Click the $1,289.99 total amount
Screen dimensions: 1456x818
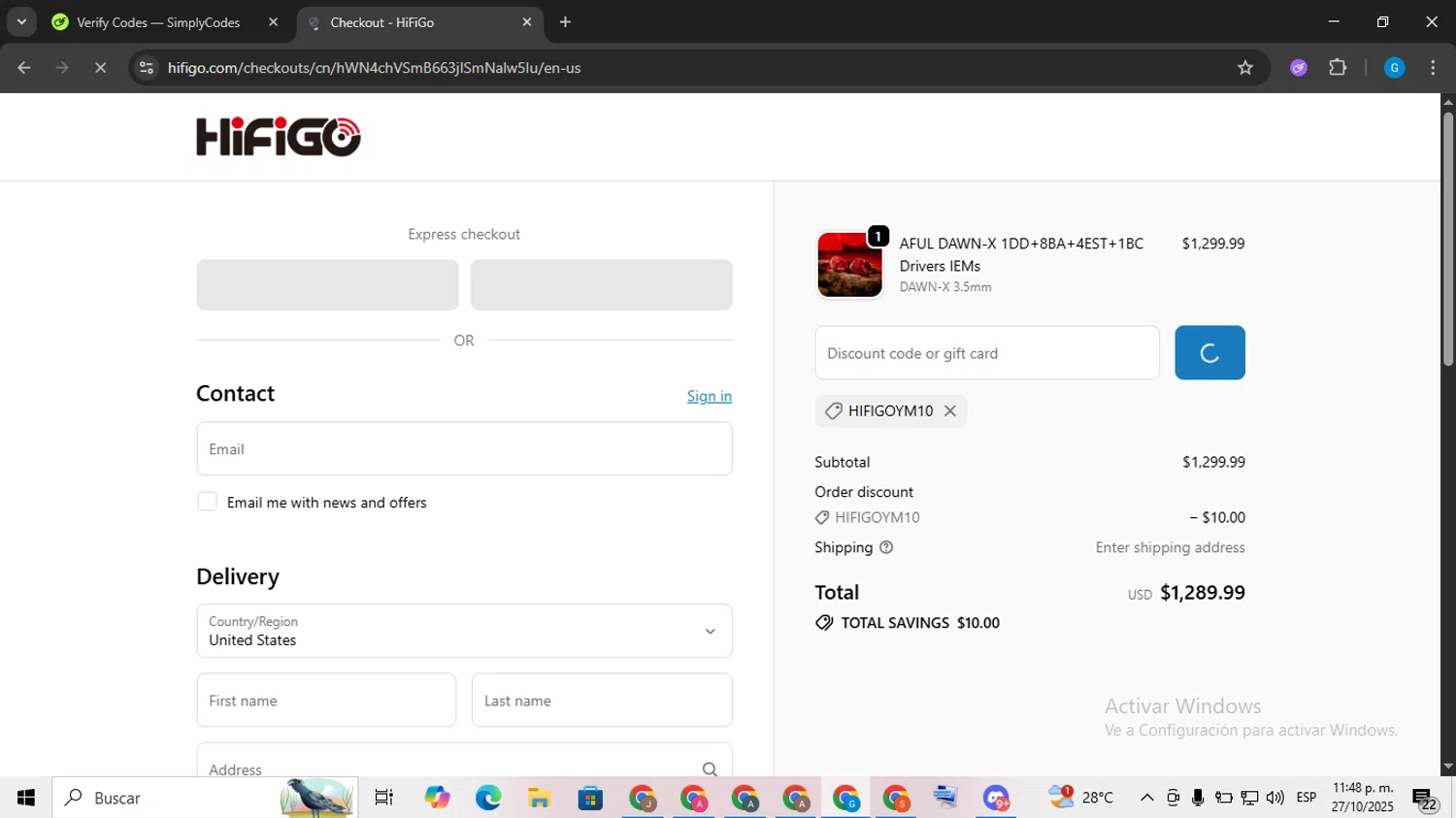1203,593
